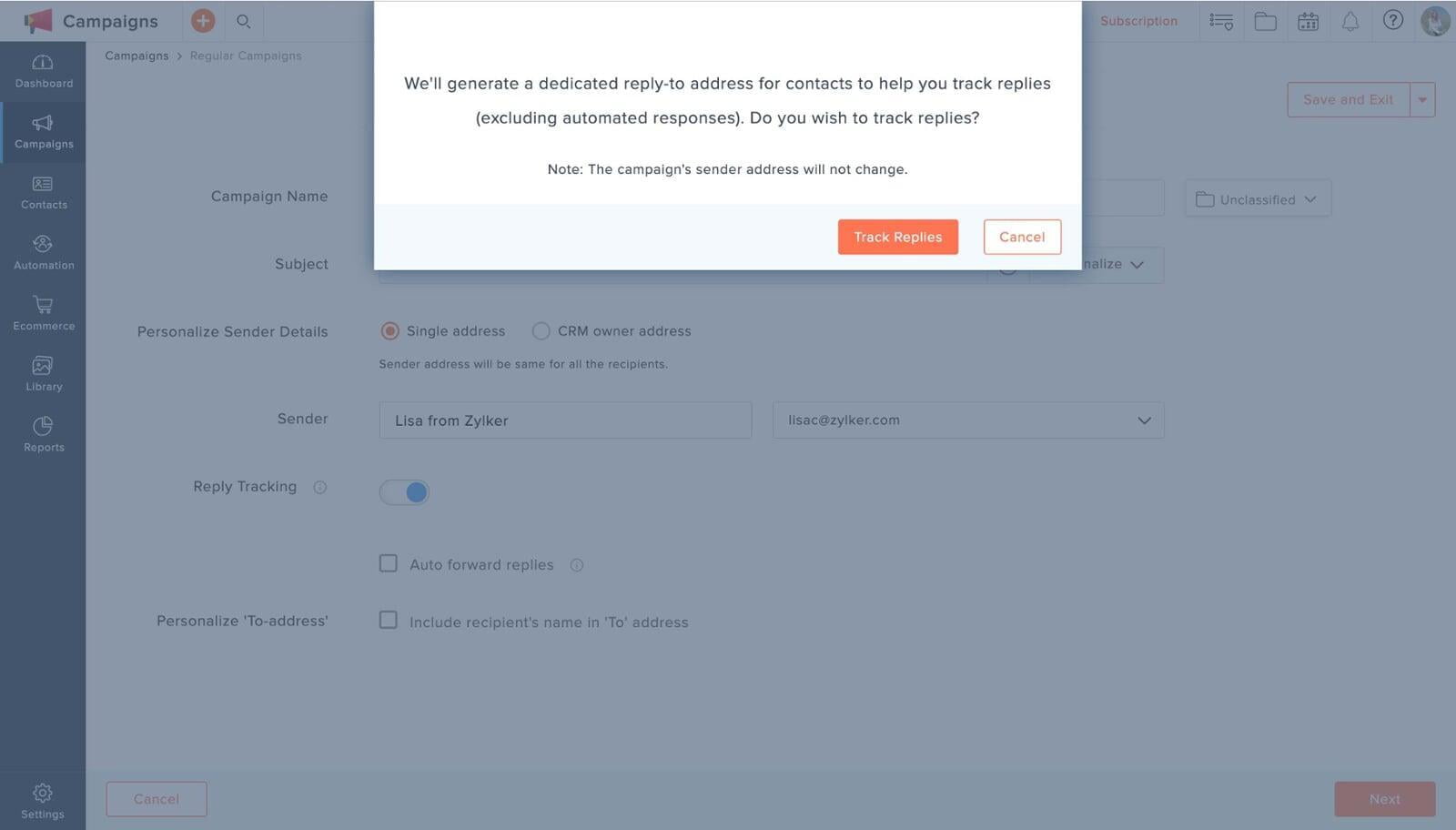This screenshot has height=830, width=1456.
Task: Confirm with the Track Replies button
Action: point(897,237)
